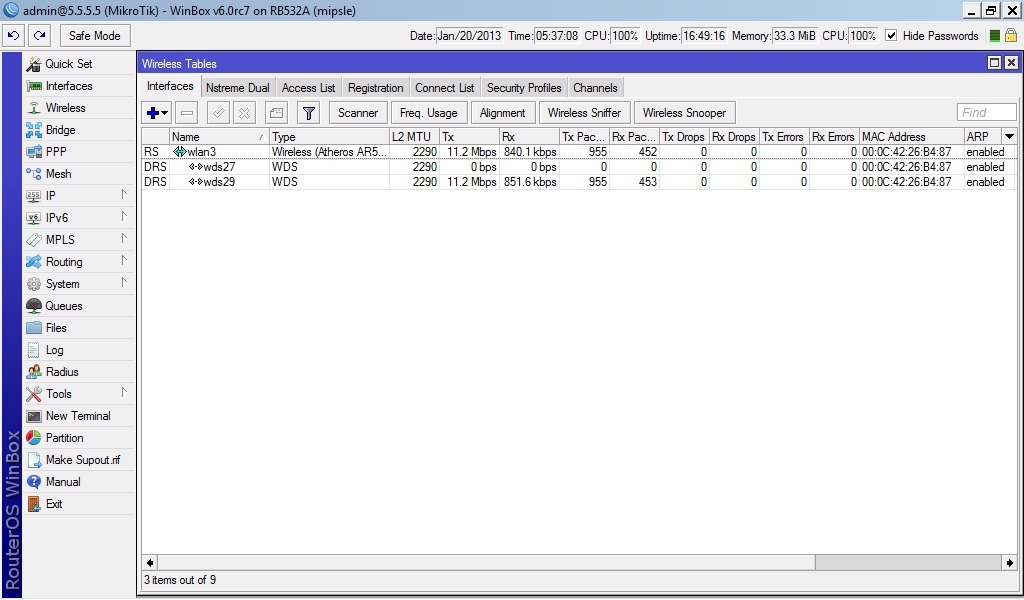Click the Freq. Usage button
The image size is (1024, 600).
pos(428,113)
